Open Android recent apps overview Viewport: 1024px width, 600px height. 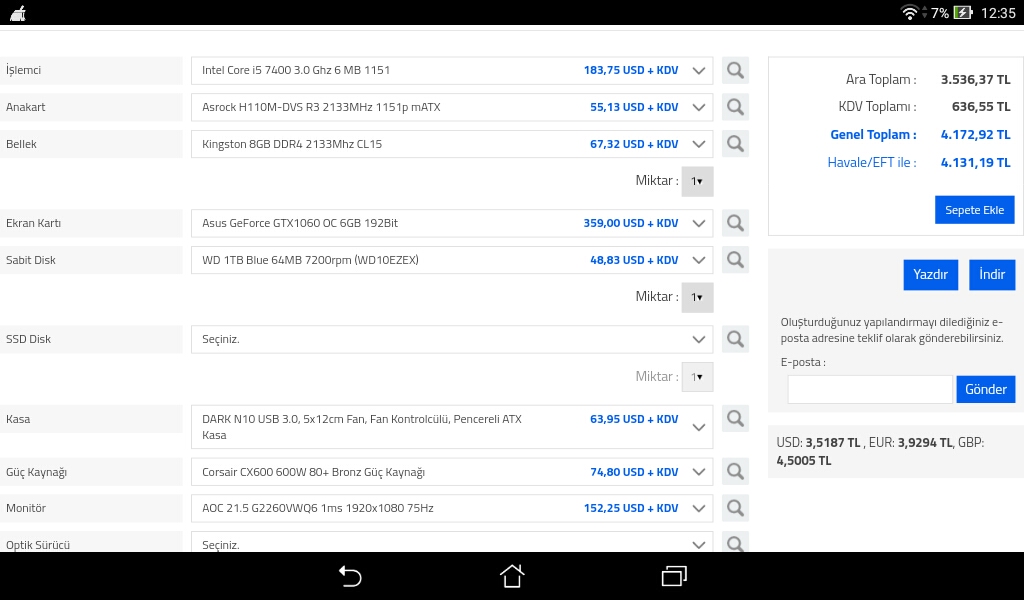tap(674, 576)
